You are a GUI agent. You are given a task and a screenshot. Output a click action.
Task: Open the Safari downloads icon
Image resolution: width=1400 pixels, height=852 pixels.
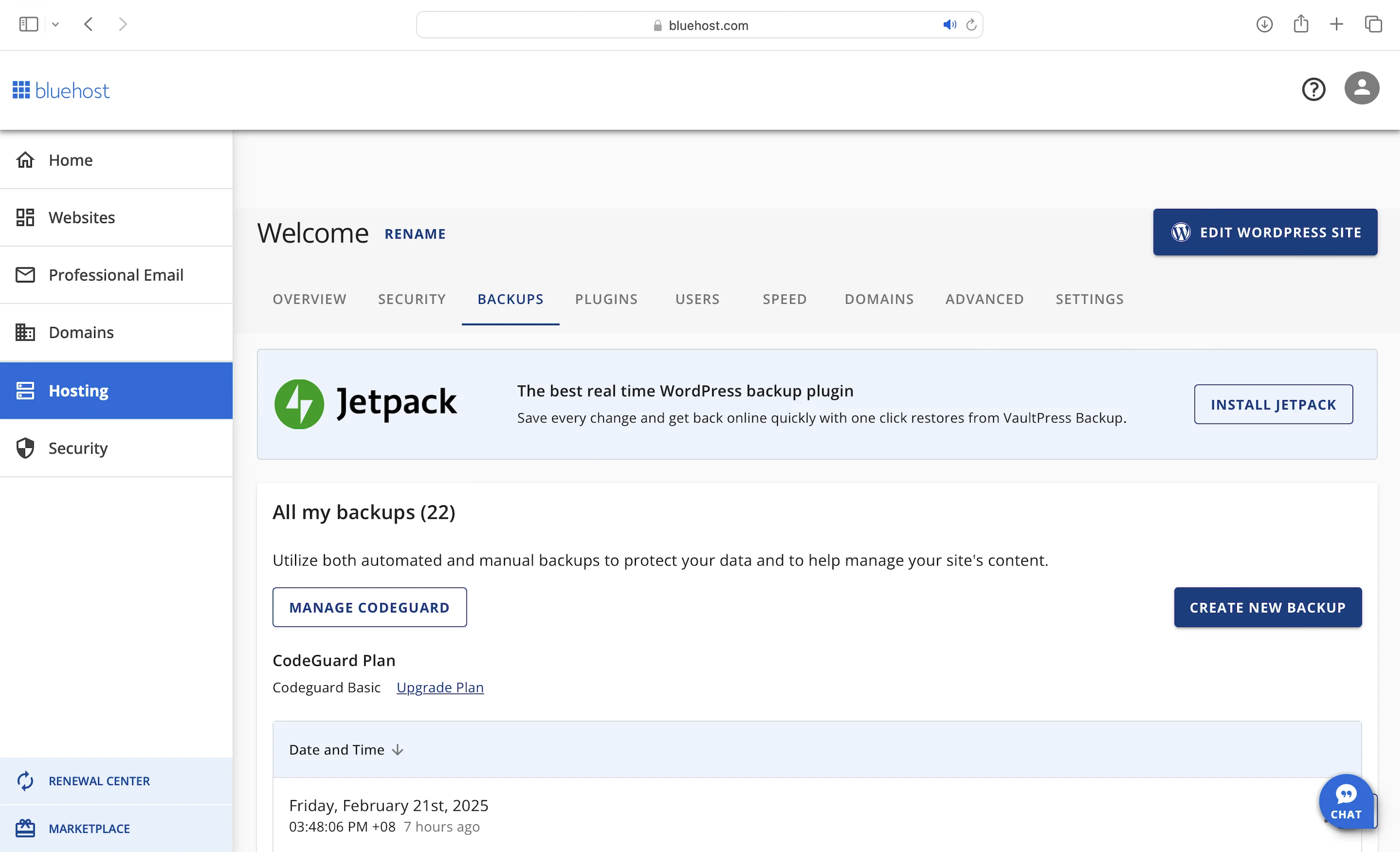[1264, 24]
